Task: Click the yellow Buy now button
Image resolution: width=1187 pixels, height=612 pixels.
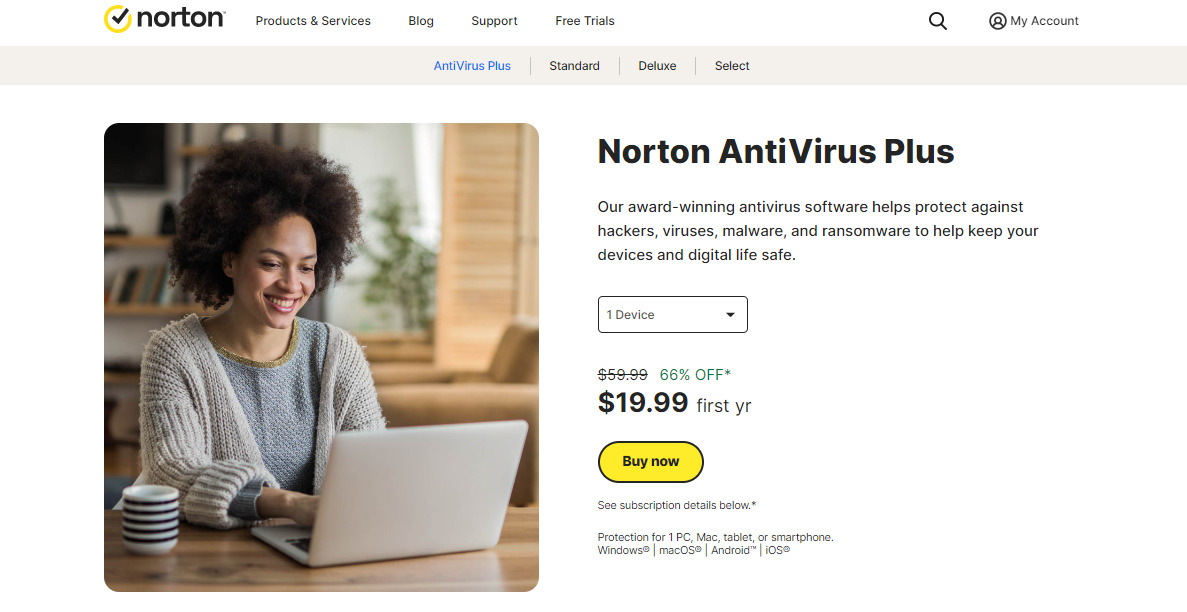Action: tap(650, 461)
